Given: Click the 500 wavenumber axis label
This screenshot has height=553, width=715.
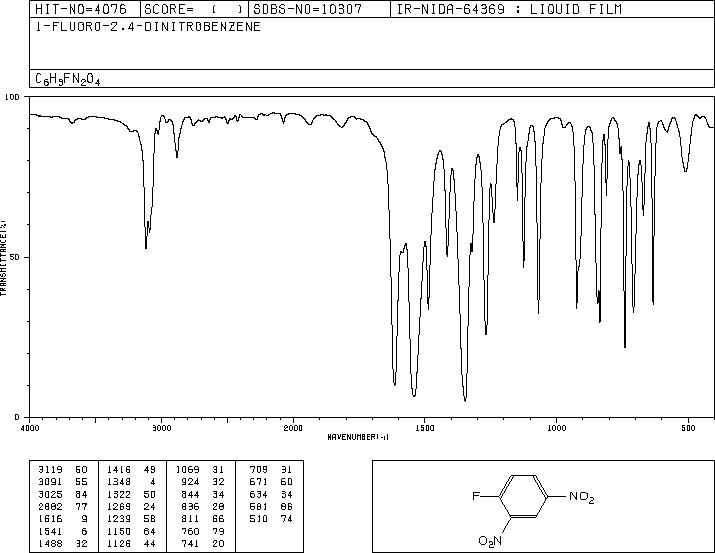Looking at the screenshot, I should pos(688,428).
